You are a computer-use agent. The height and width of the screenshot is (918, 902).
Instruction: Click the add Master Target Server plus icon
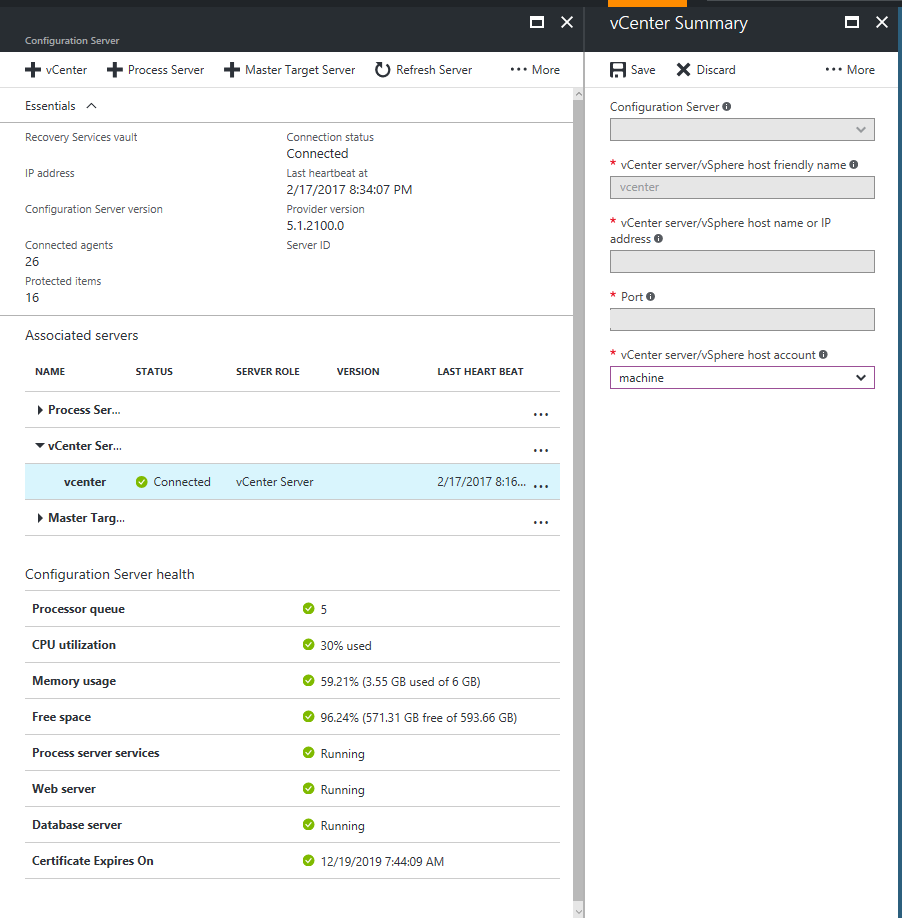coord(231,70)
